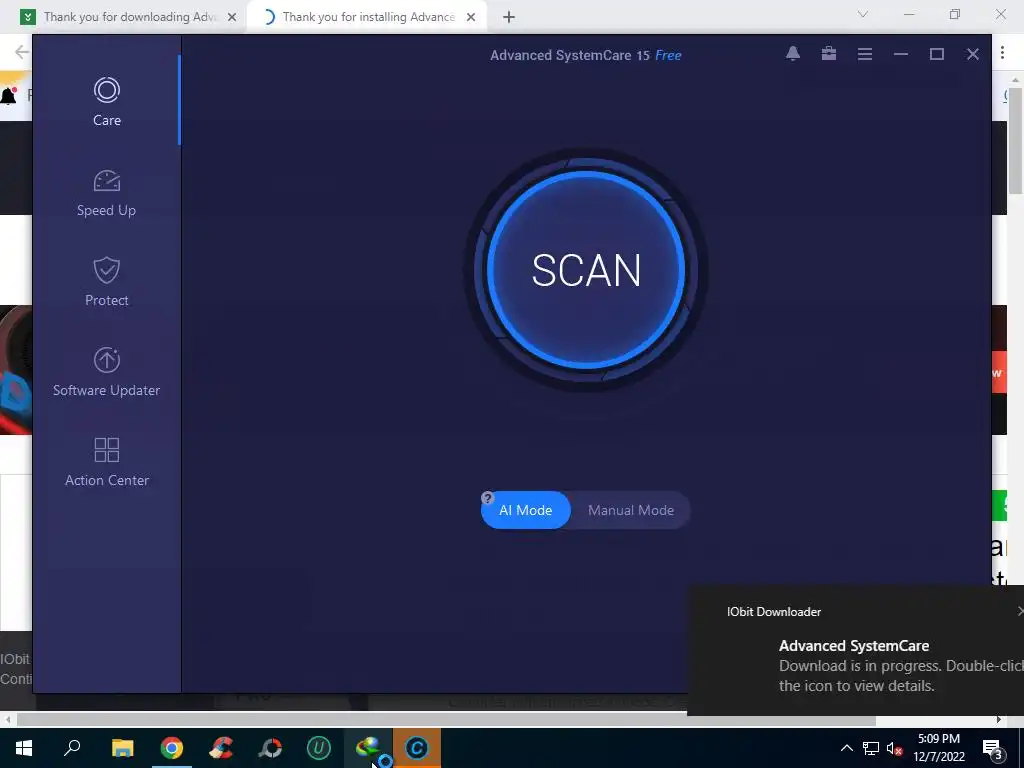This screenshot has width=1024, height=768.
Task: Click the AI Mode help question mark
Action: 487,498
